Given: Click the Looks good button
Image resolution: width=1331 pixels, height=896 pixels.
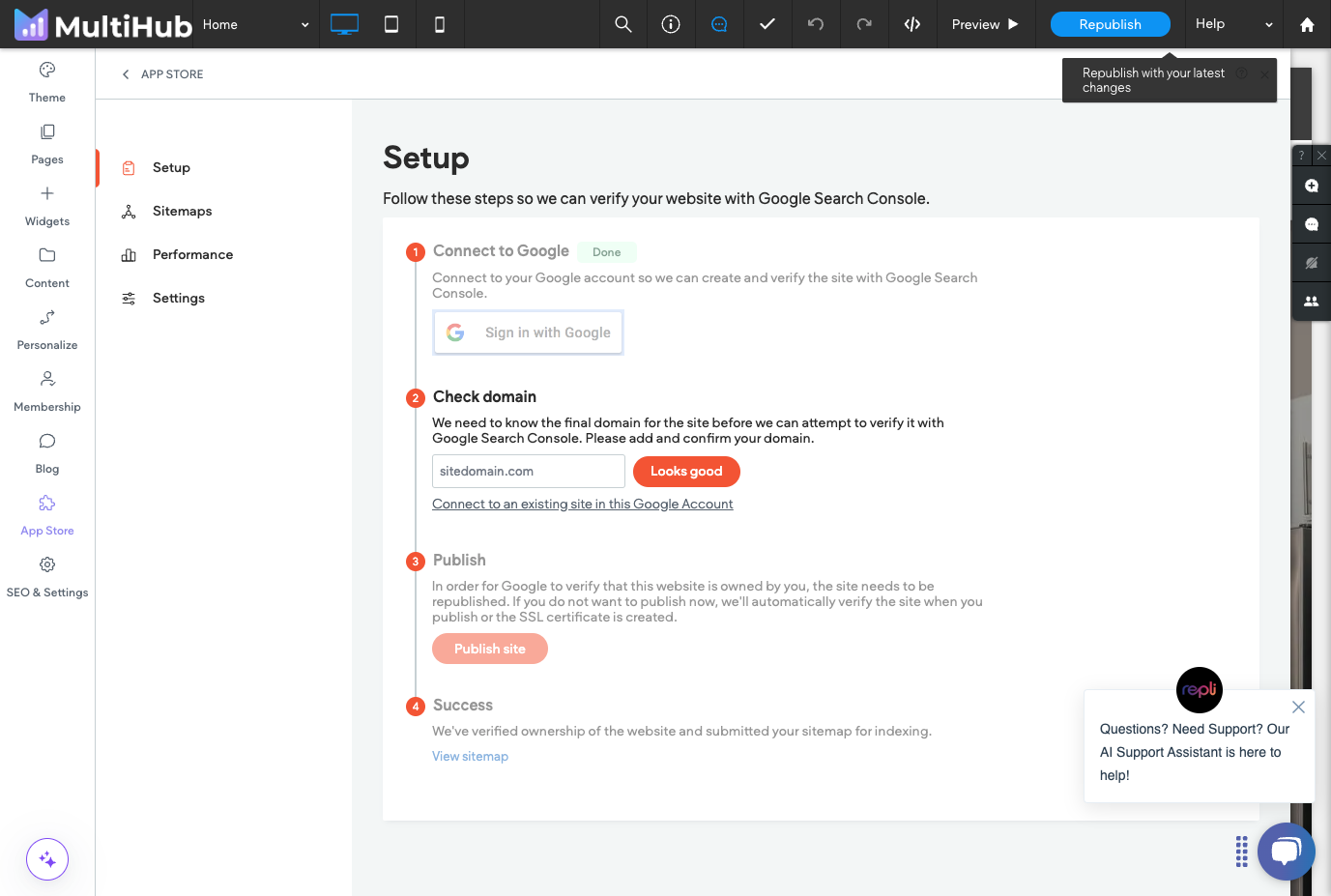Looking at the screenshot, I should [686, 472].
